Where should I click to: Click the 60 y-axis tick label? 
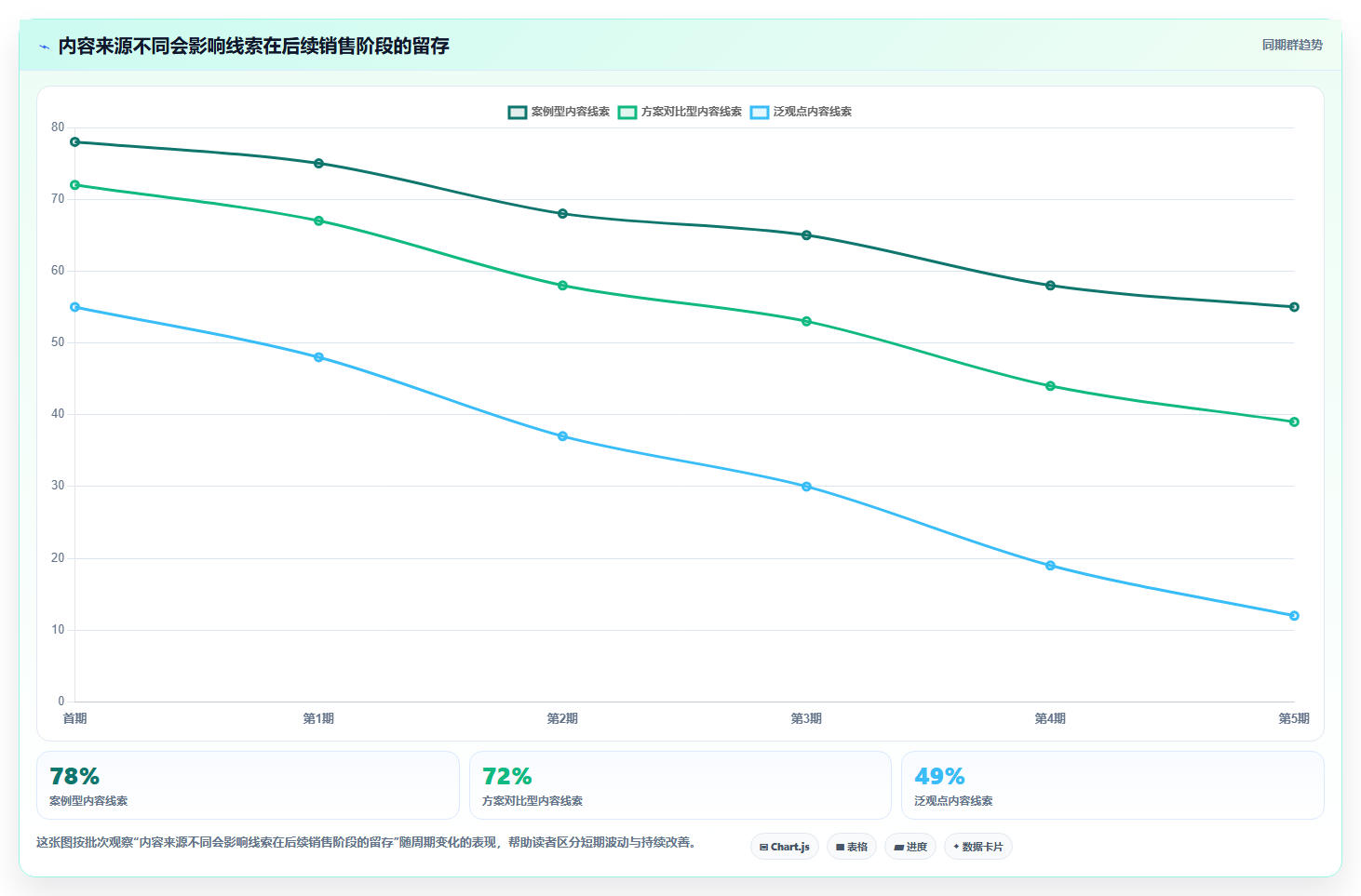pos(58,271)
